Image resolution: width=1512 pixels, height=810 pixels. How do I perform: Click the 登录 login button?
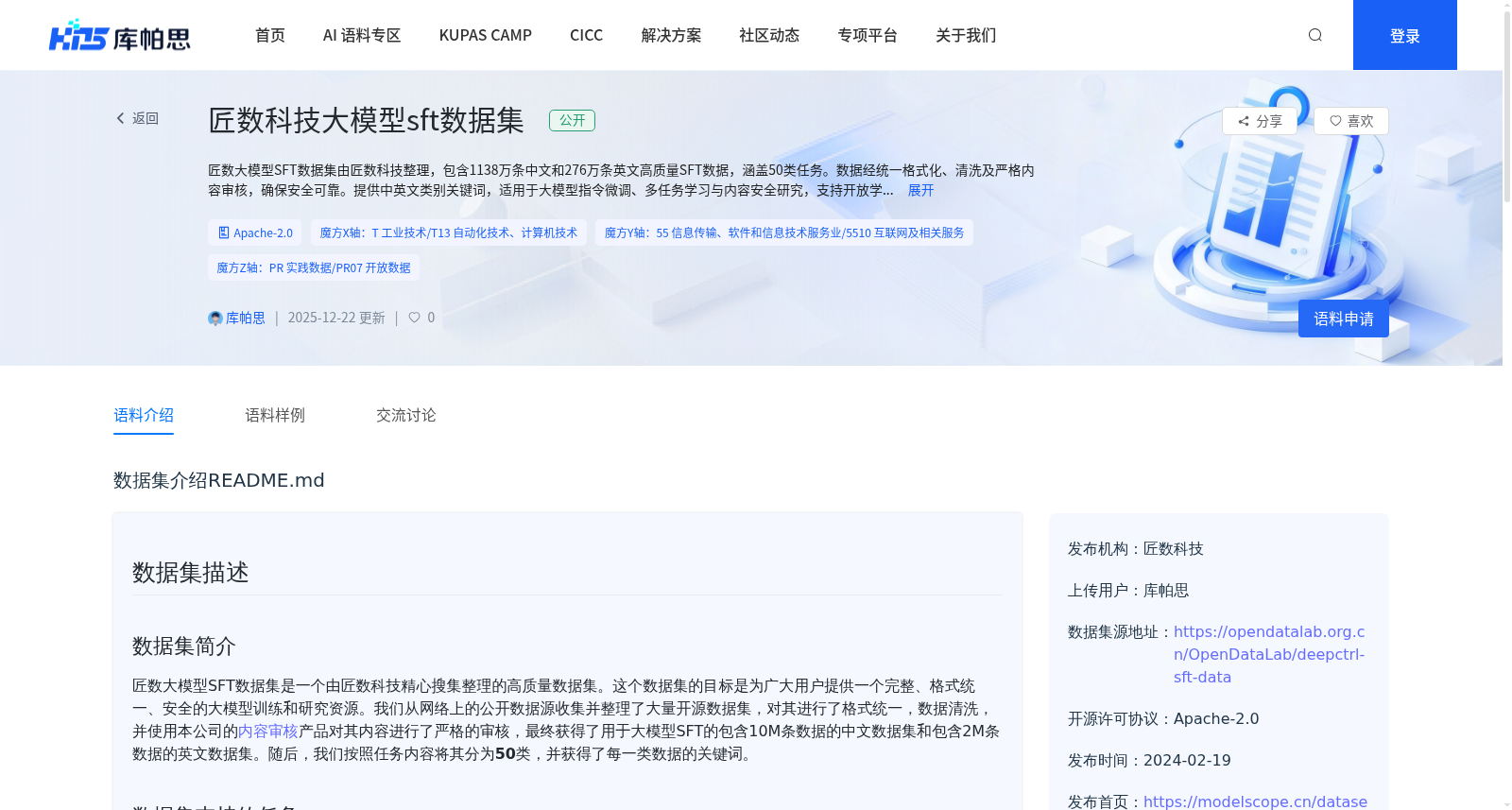click(1405, 35)
